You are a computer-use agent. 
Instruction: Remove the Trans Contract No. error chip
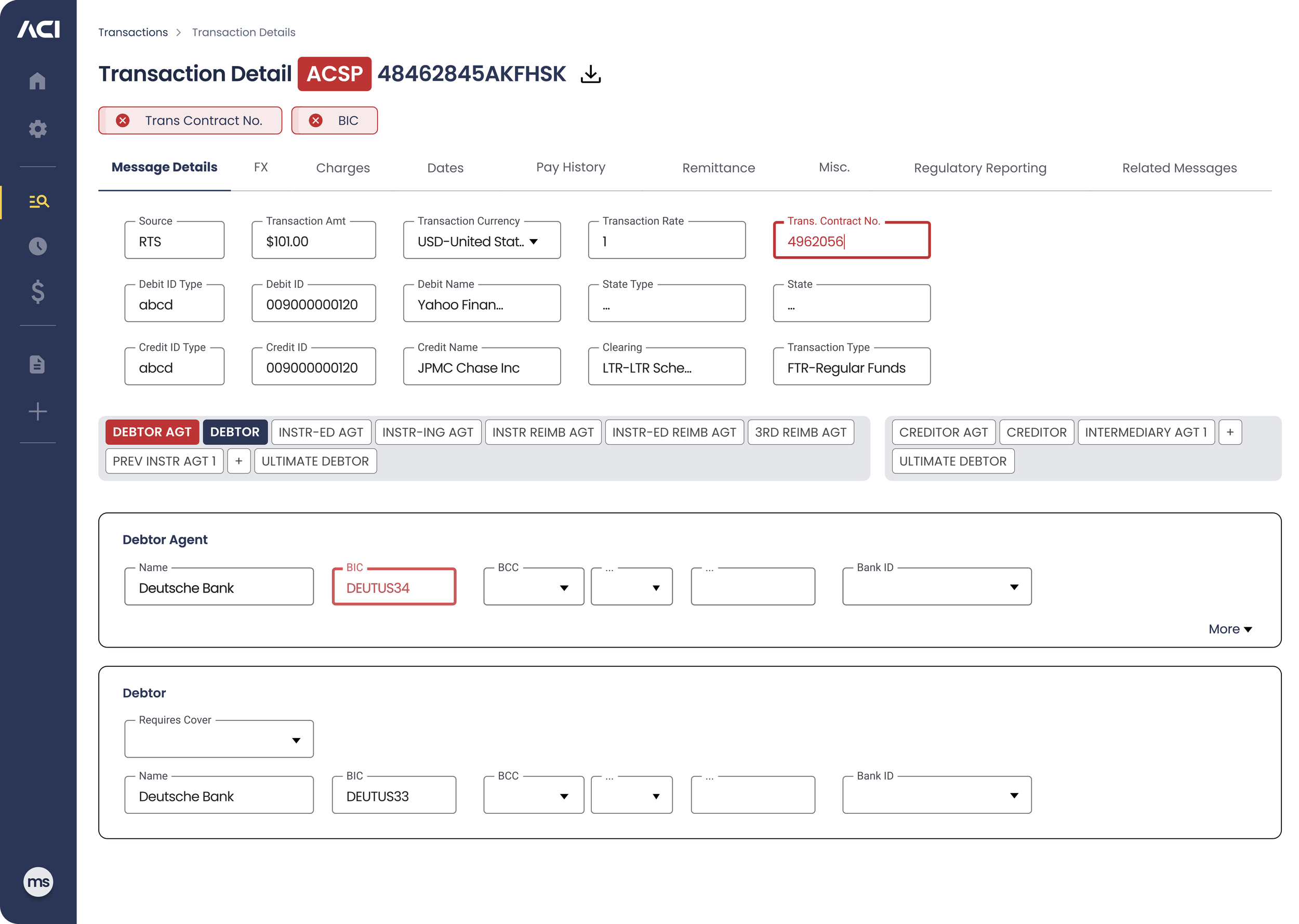click(123, 121)
